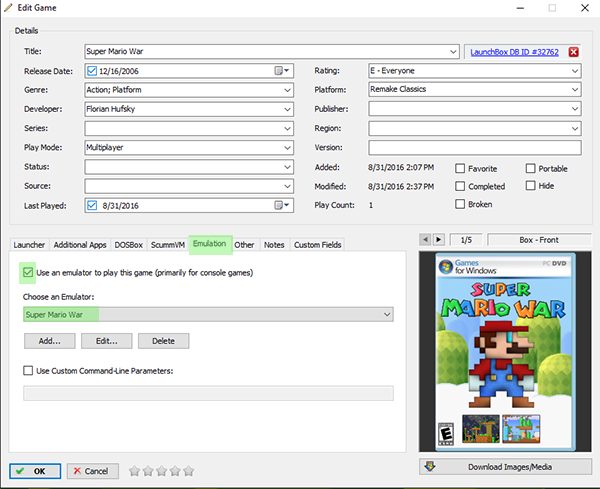This screenshot has width=600, height=489.
Task: Set rating to four stars
Action: (175, 471)
